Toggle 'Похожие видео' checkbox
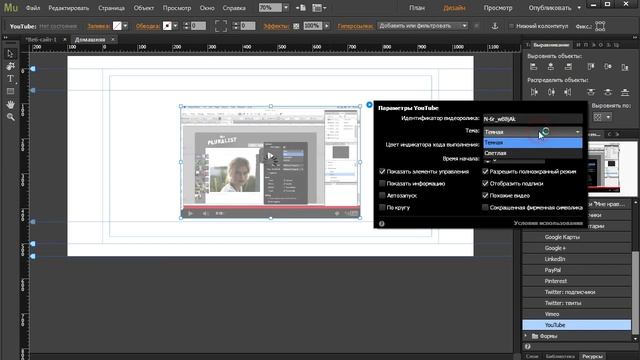 pos(485,196)
